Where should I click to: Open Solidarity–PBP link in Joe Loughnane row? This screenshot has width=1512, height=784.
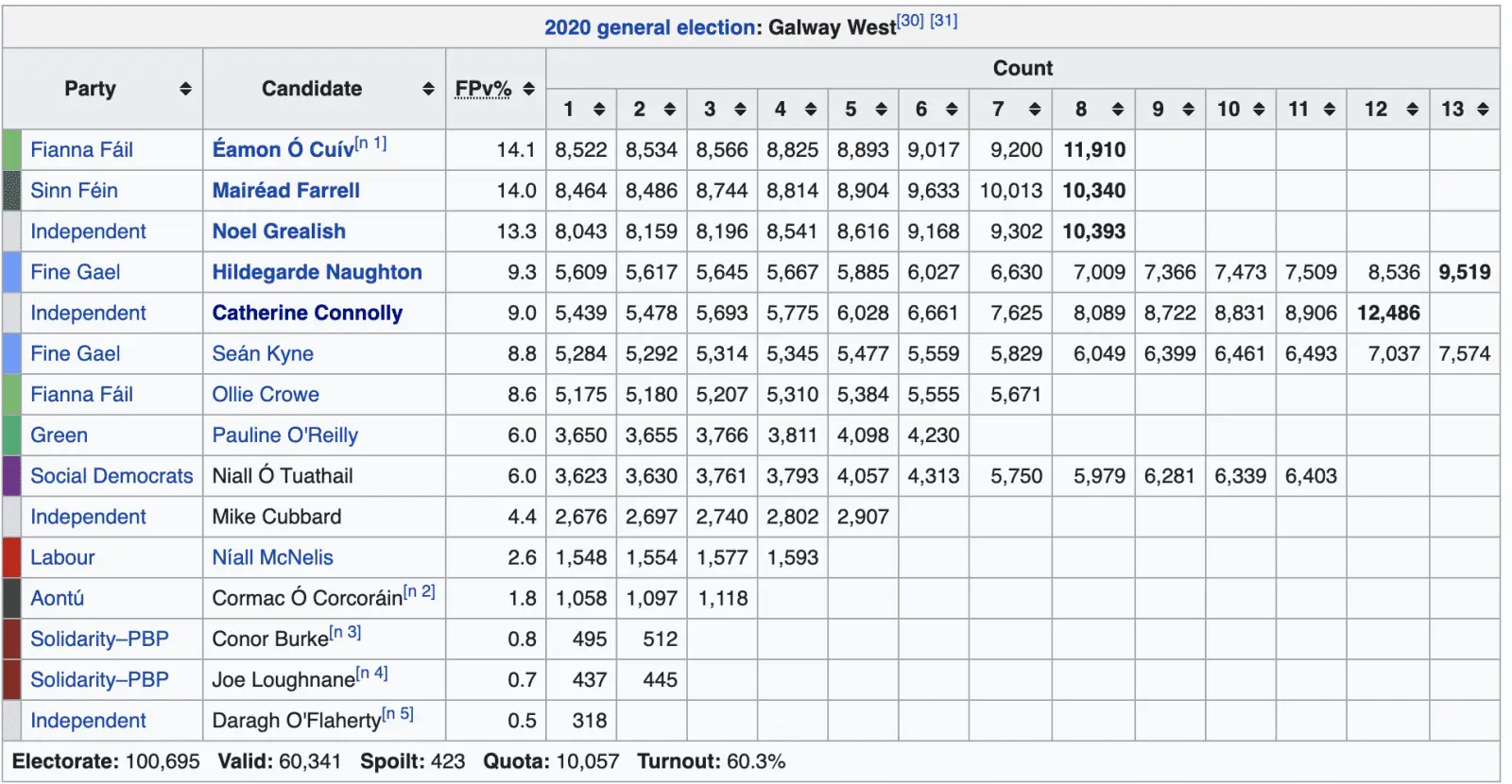[x=99, y=679]
